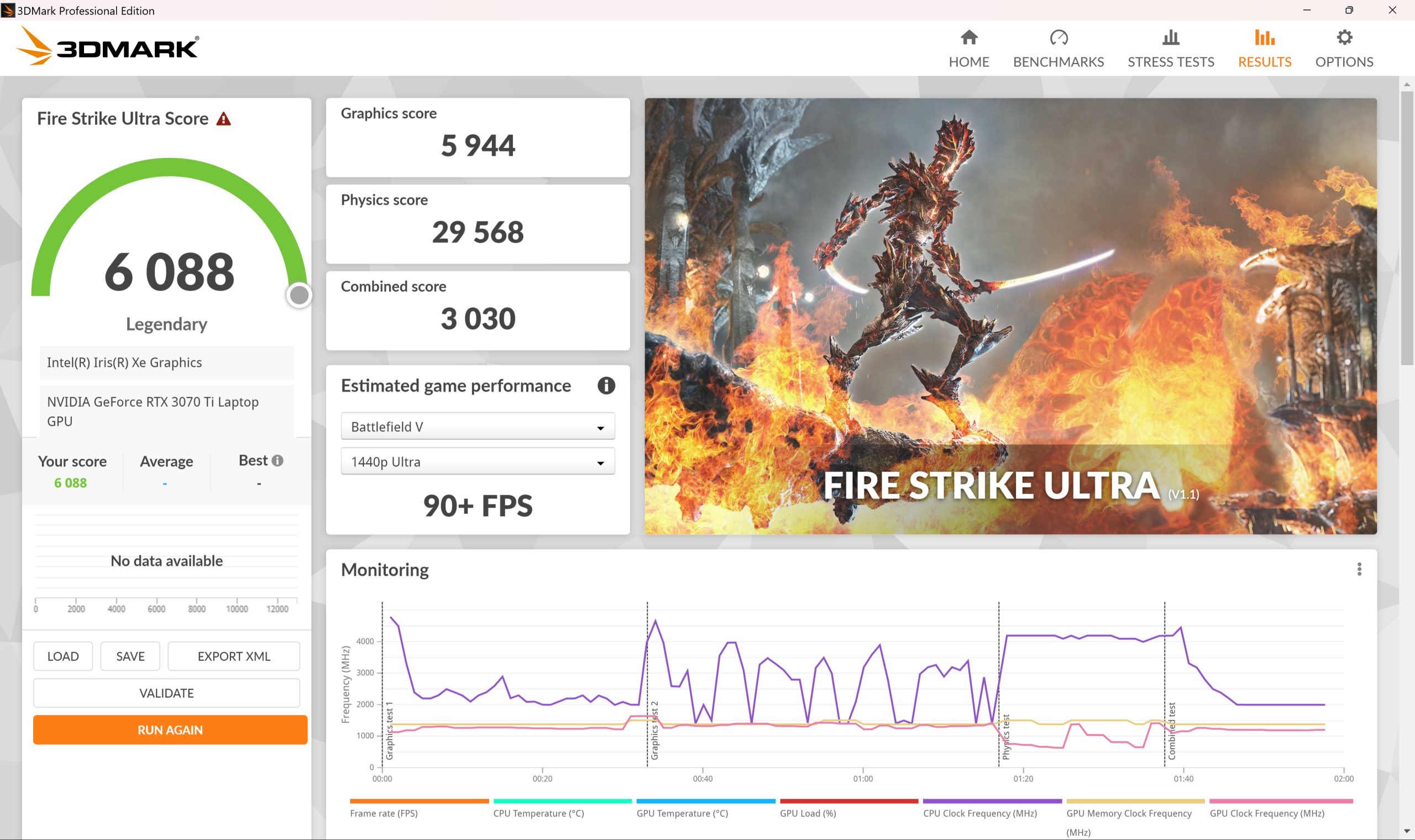Click the EXPORT XML button
Viewport: 1415px width, 840px height.
(x=234, y=656)
